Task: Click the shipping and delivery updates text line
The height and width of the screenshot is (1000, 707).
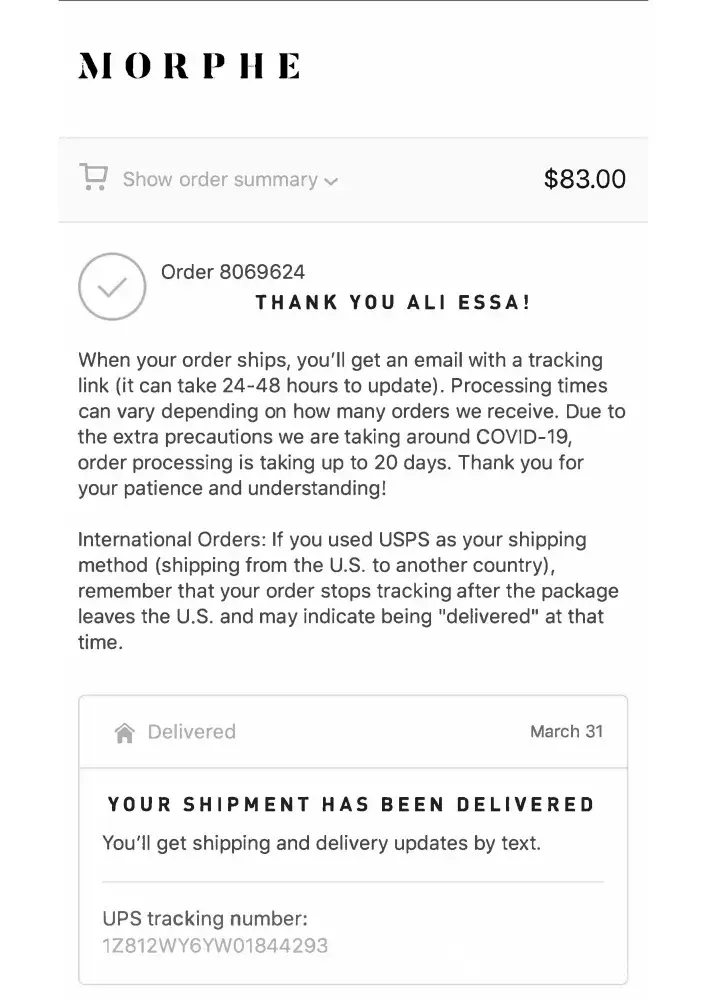Action: pyautogui.click(x=321, y=843)
